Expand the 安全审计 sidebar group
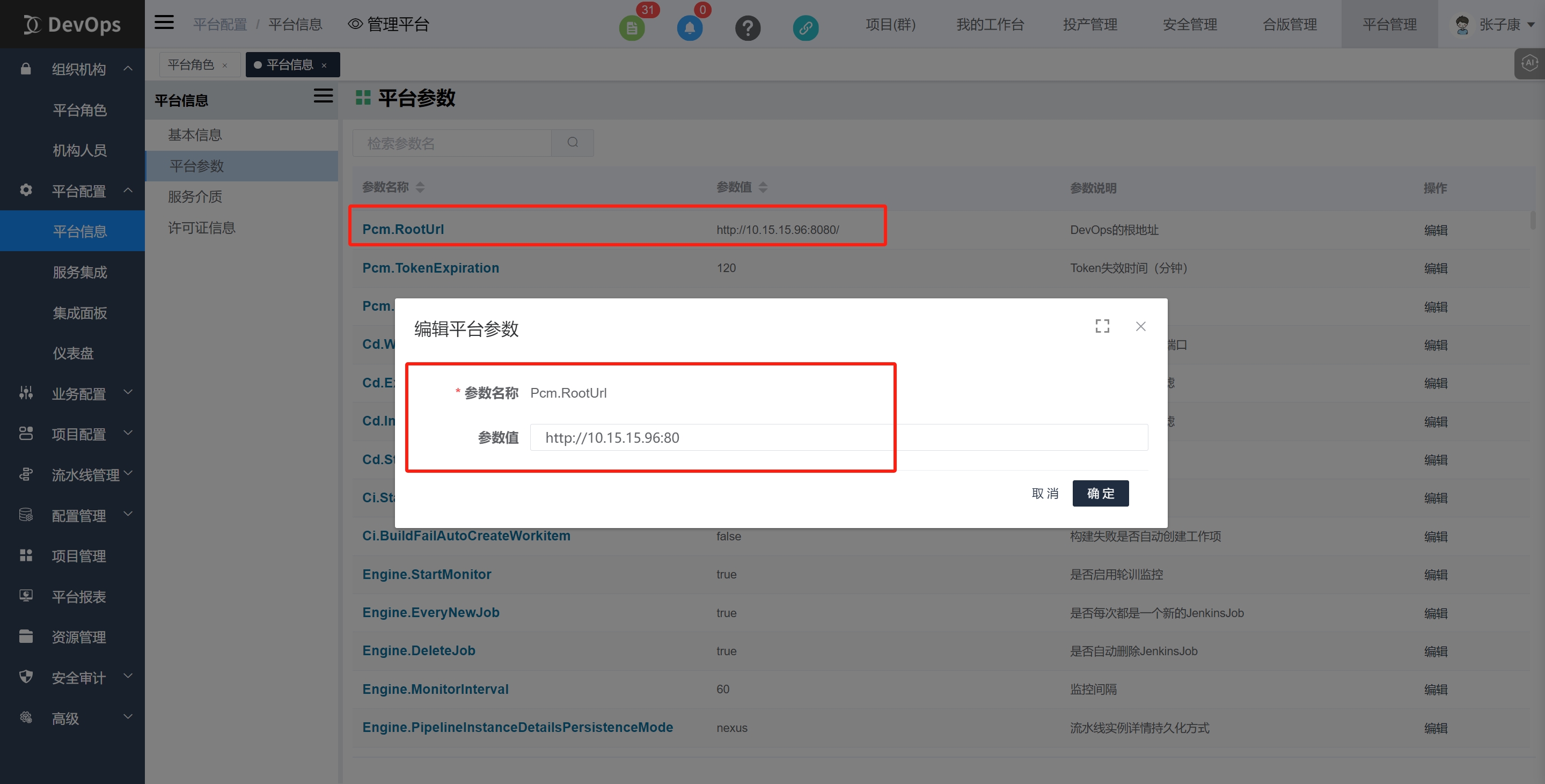Viewport: 1545px width, 784px height. click(x=78, y=677)
